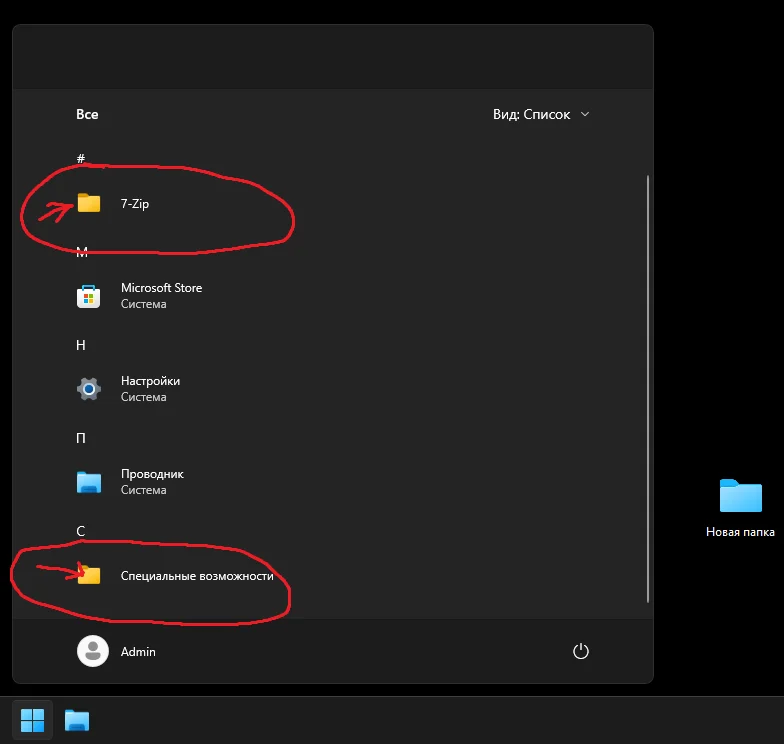This screenshot has width=784, height=744.
Task: Click the app list vertical scrollbar
Action: point(648,389)
